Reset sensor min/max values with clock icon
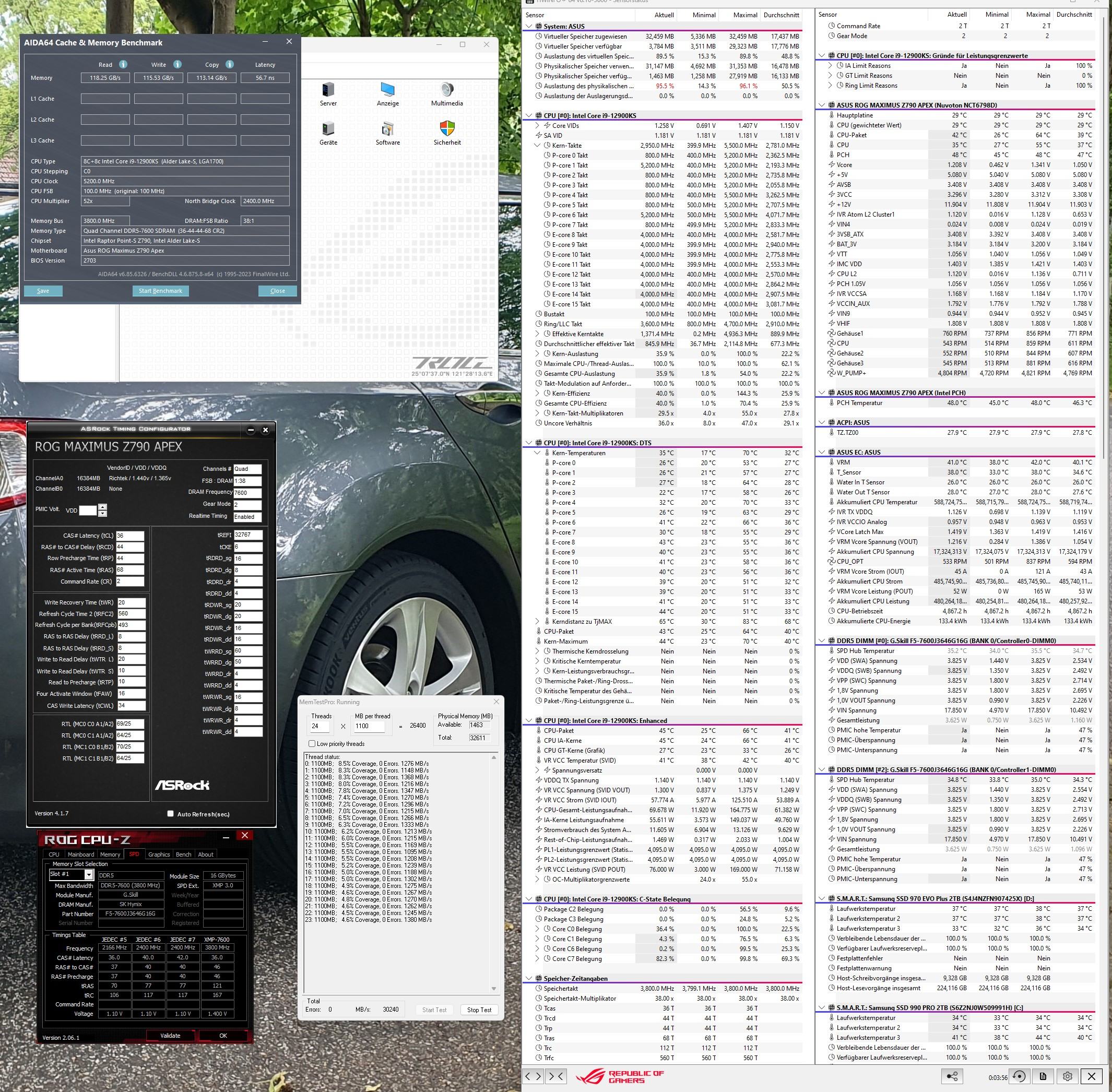 [1019, 1076]
